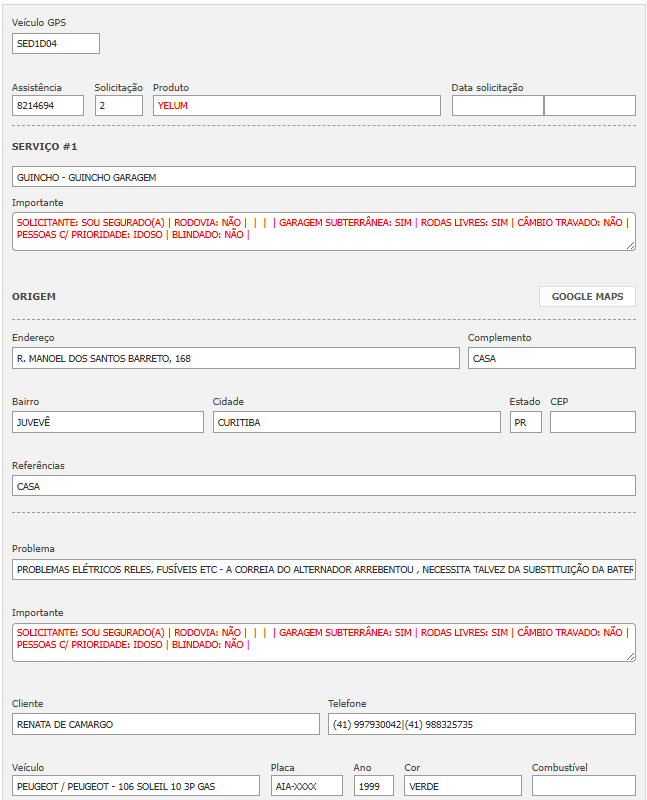Focus the Complemento field
This screenshot has height=800, width=647.
(551, 358)
